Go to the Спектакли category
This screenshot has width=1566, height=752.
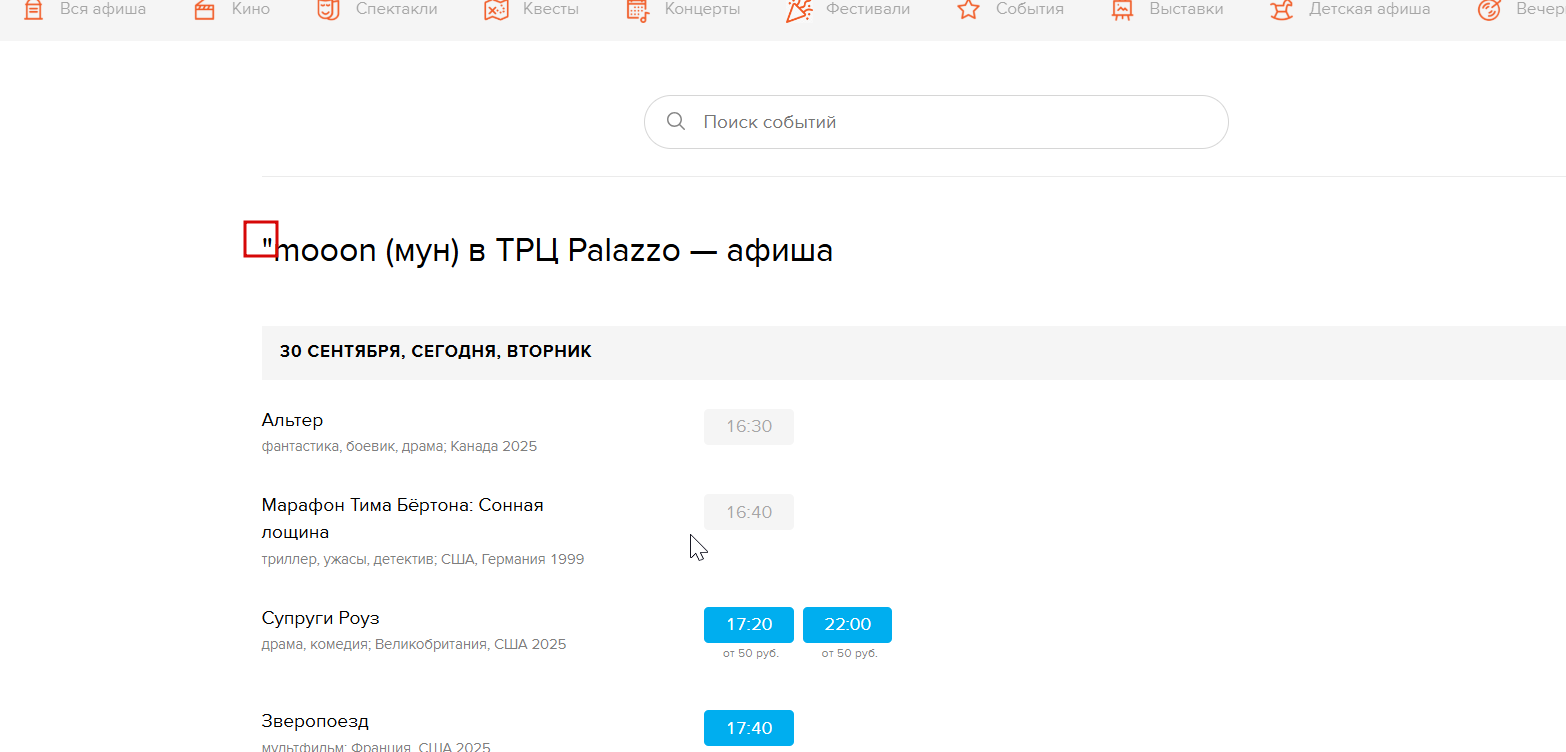click(x=396, y=9)
